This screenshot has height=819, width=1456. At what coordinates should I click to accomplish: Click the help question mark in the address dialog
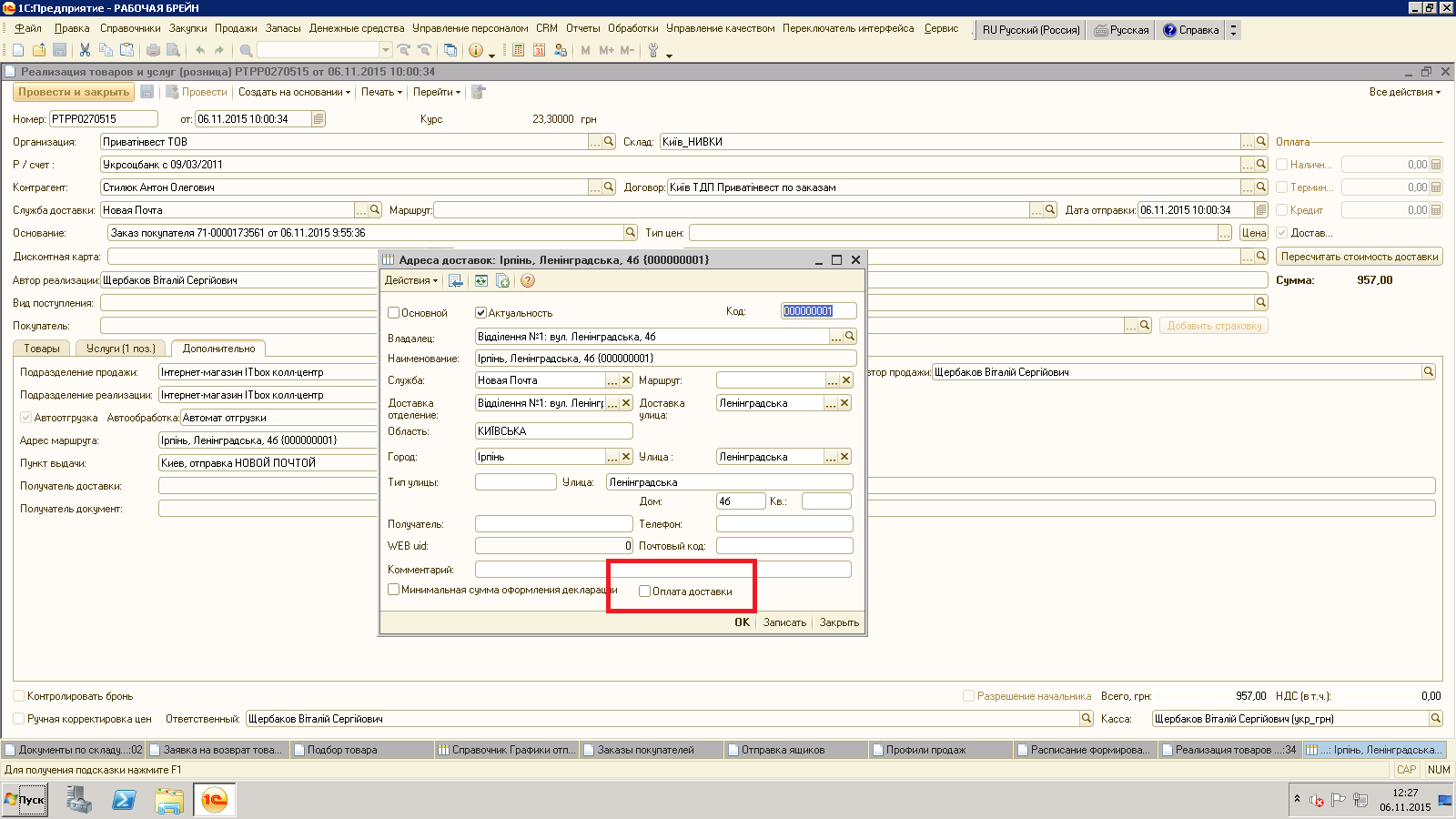click(528, 281)
